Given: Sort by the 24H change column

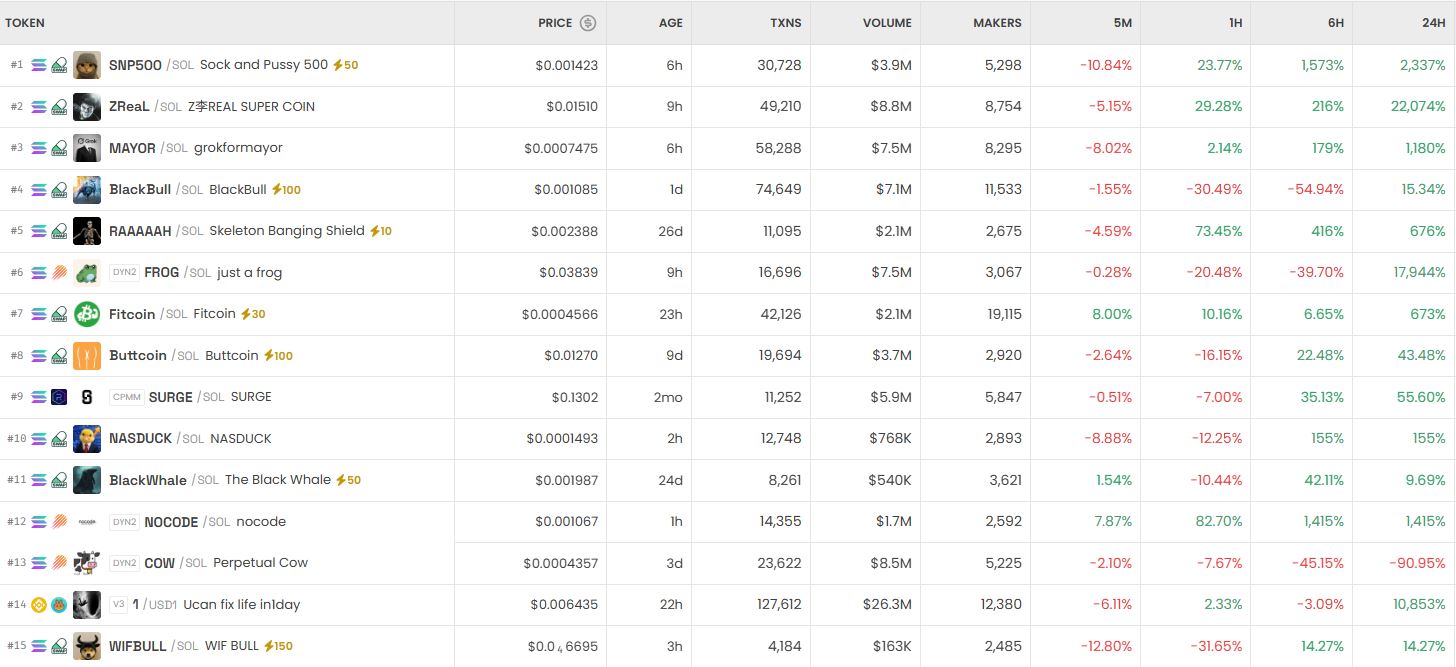Looking at the screenshot, I should coord(1433,23).
